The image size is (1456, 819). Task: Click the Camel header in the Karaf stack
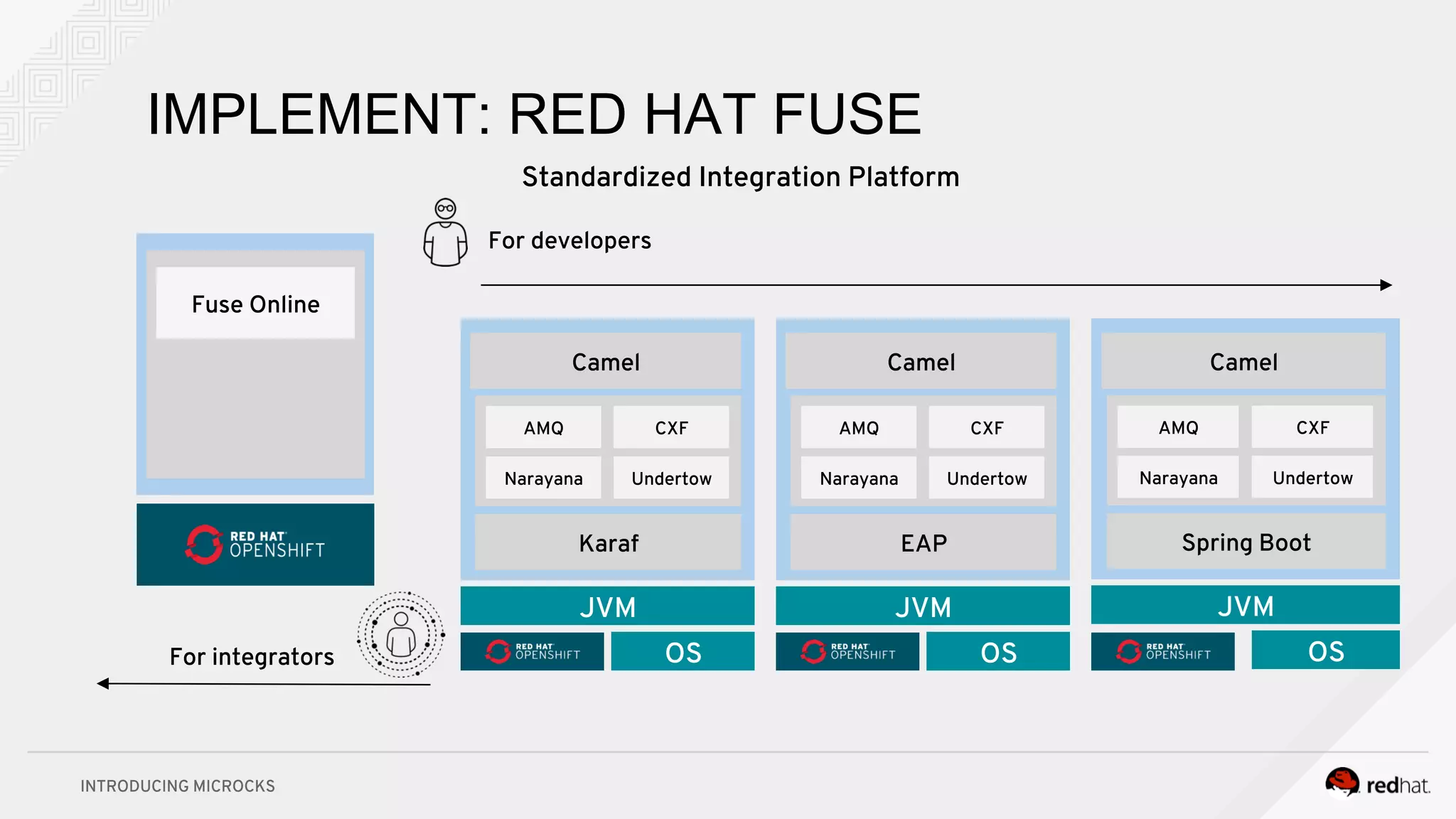[x=606, y=362]
